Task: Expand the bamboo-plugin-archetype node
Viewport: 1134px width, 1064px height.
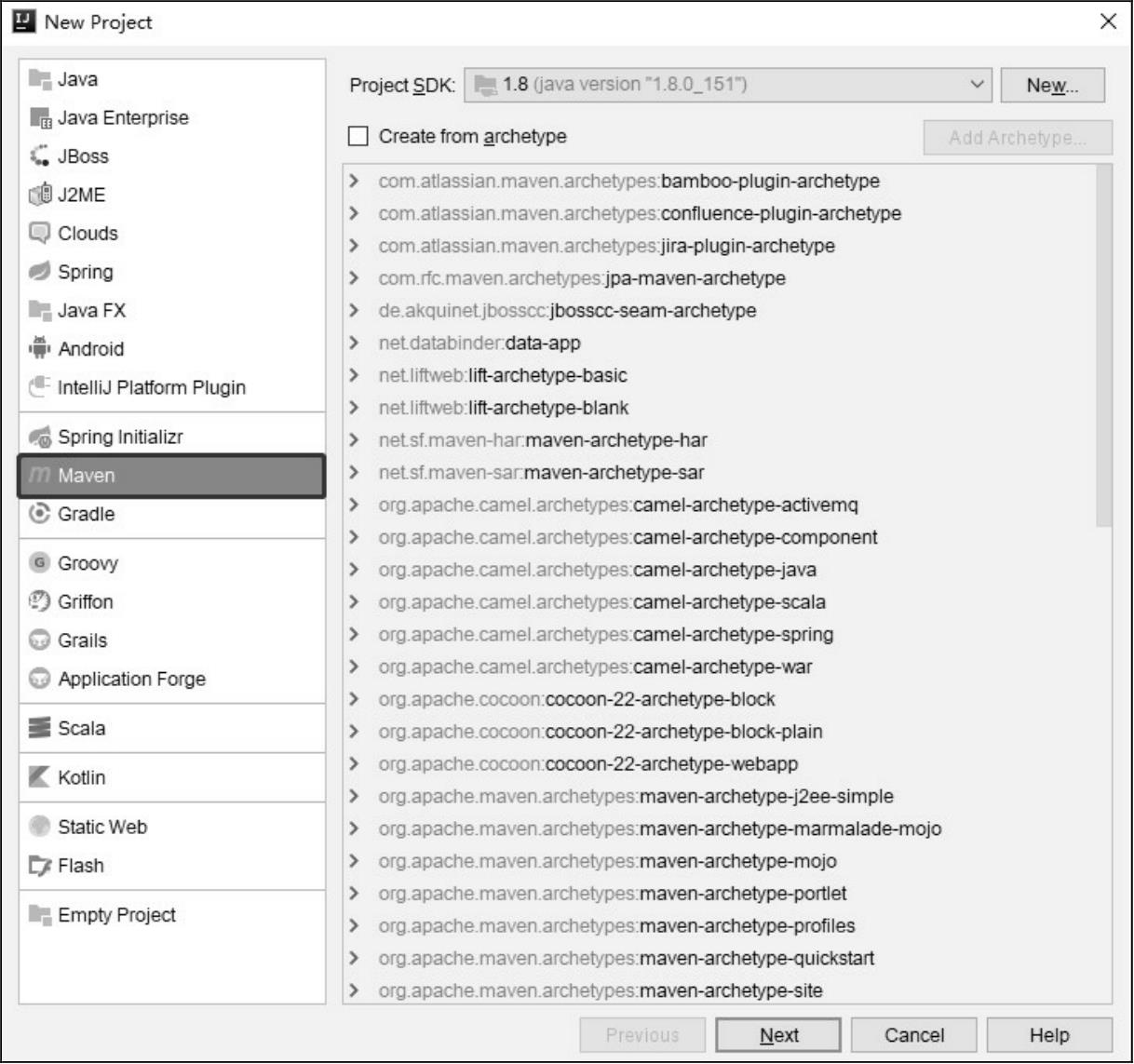Action: [354, 181]
